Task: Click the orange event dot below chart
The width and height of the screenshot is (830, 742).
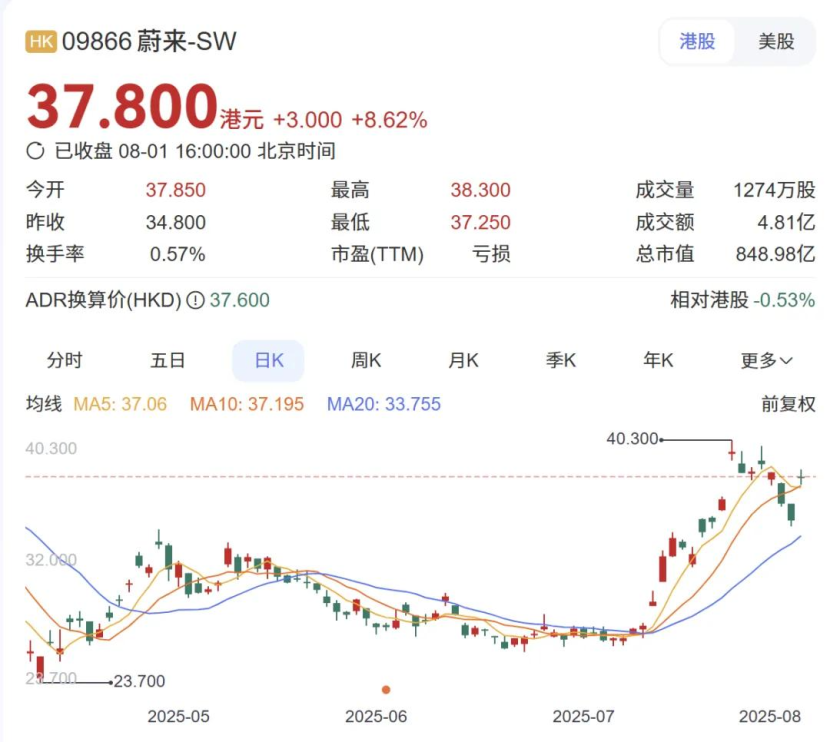Action: (x=386, y=690)
